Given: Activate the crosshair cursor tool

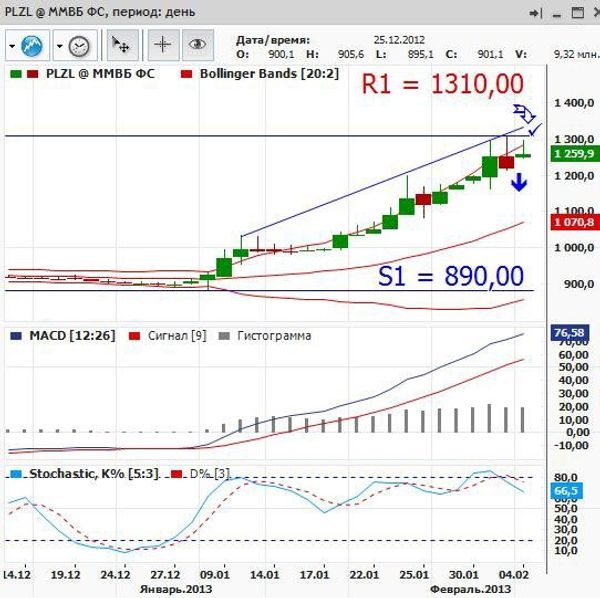Looking at the screenshot, I should pyautogui.click(x=163, y=45).
